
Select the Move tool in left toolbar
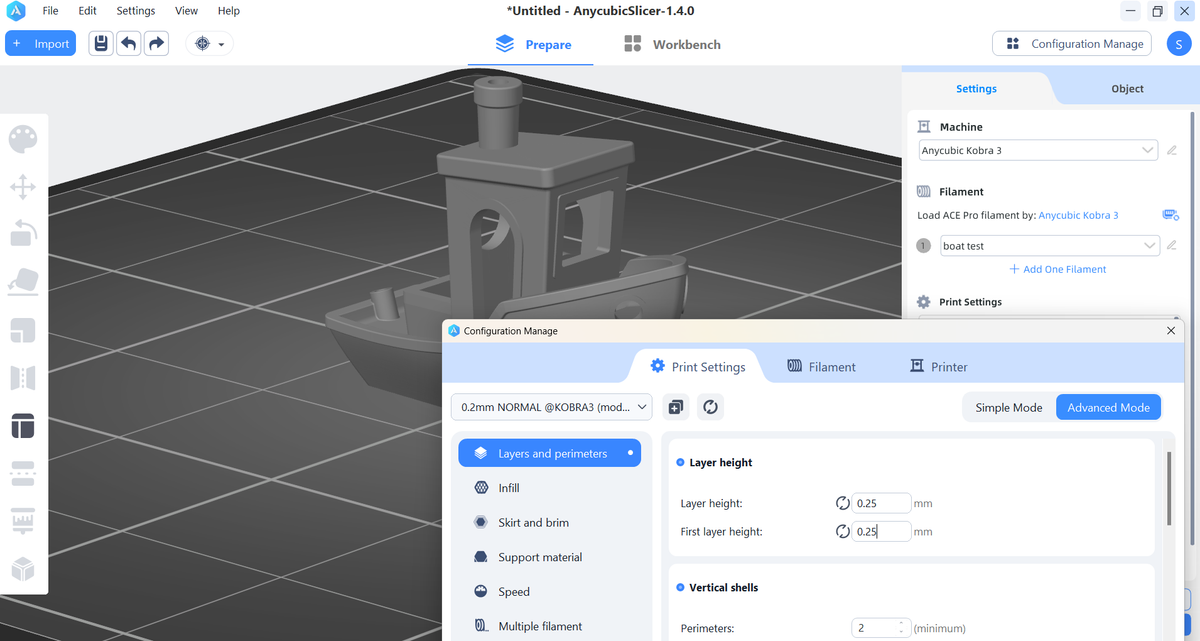click(x=23, y=187)
